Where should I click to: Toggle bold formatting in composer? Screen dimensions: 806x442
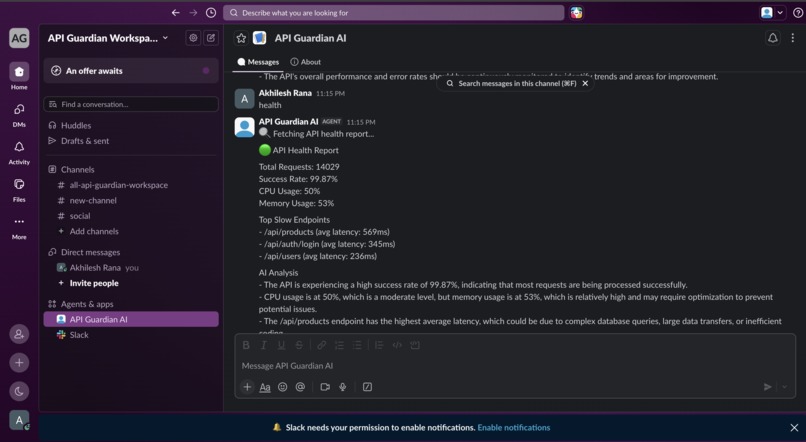246,345
